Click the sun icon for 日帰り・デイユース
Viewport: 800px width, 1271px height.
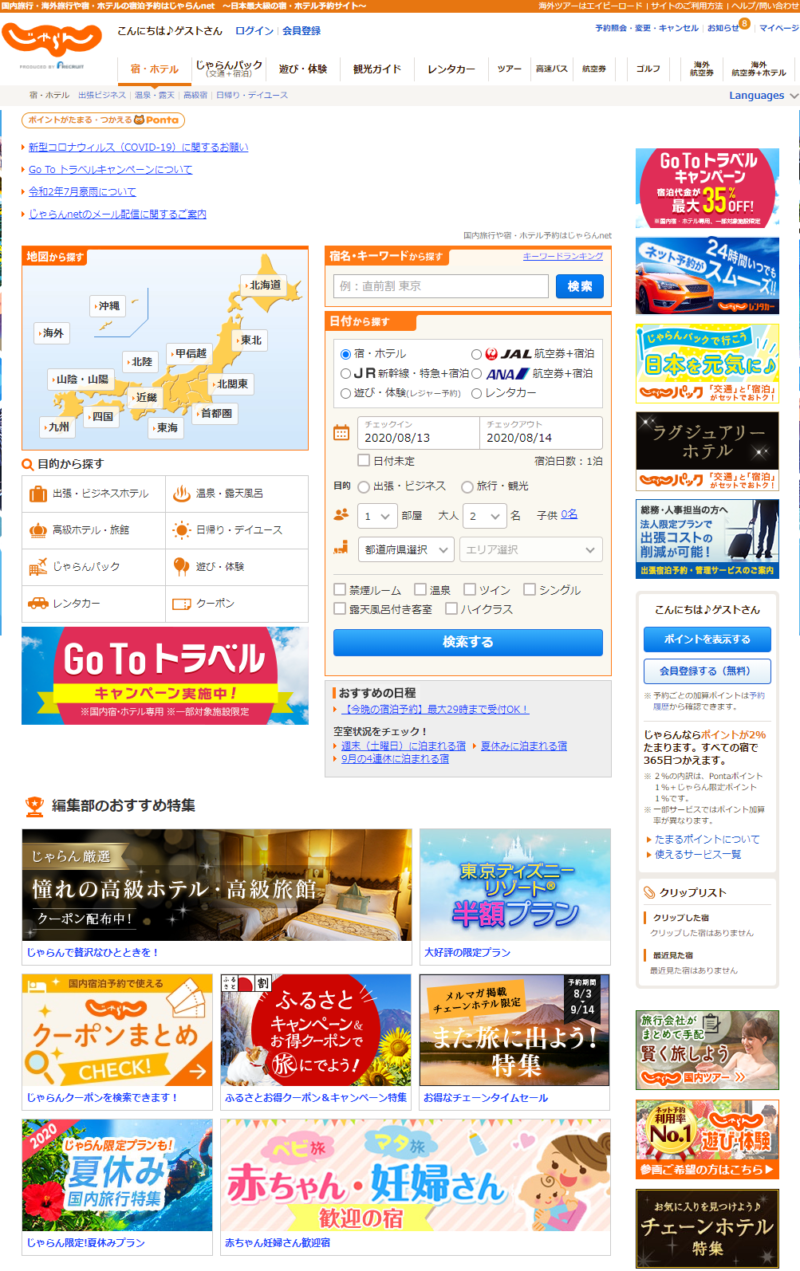[x=182, y=530]
